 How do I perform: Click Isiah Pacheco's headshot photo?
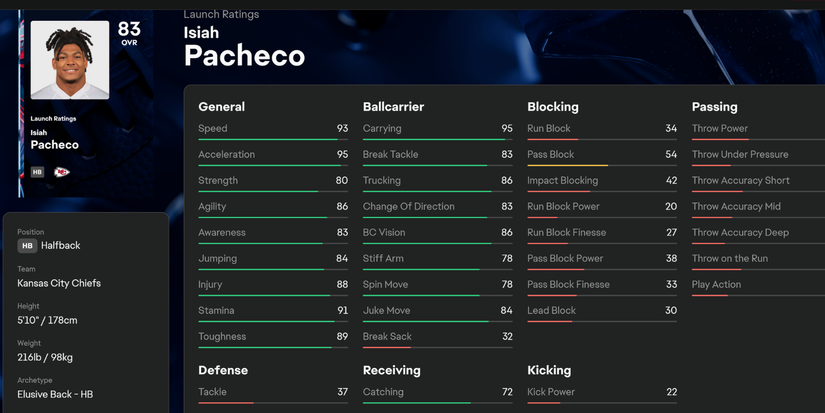69,60
